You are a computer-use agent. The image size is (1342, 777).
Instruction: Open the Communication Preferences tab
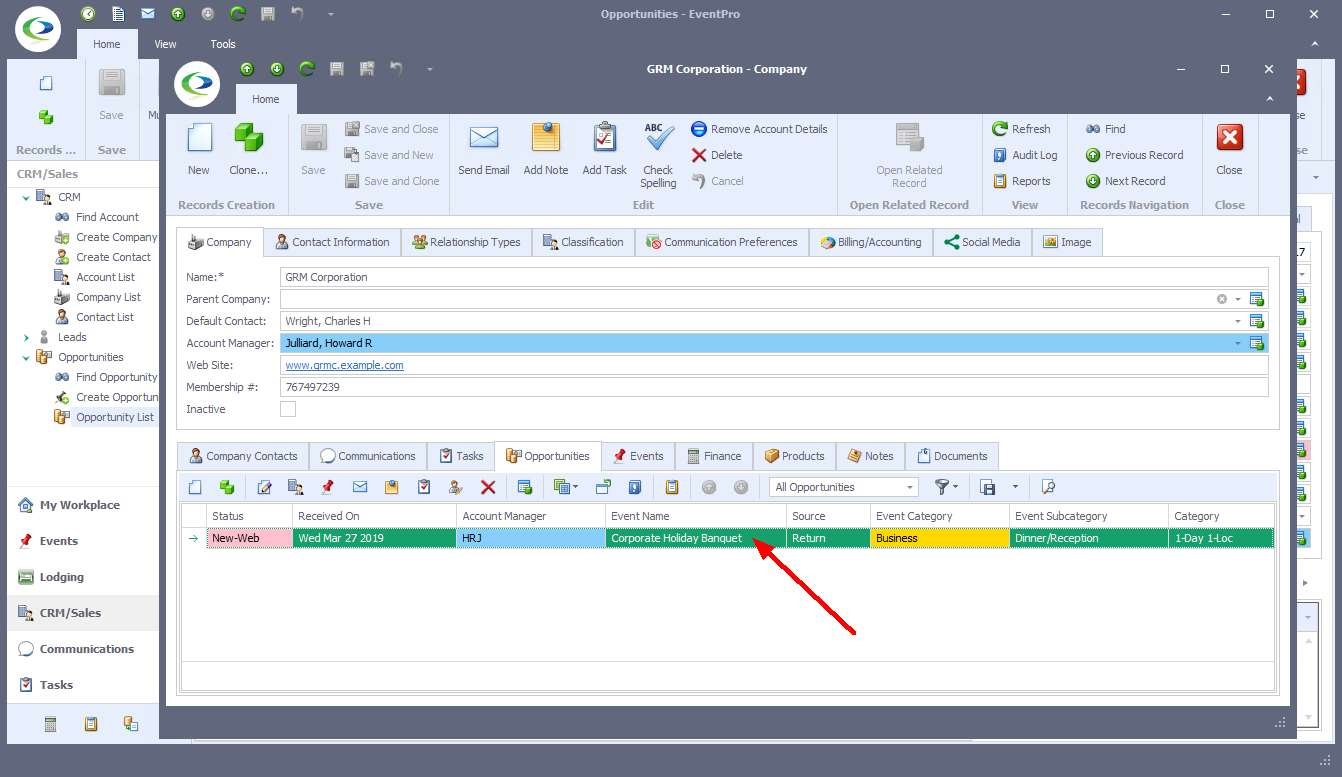tap(722, 242)
